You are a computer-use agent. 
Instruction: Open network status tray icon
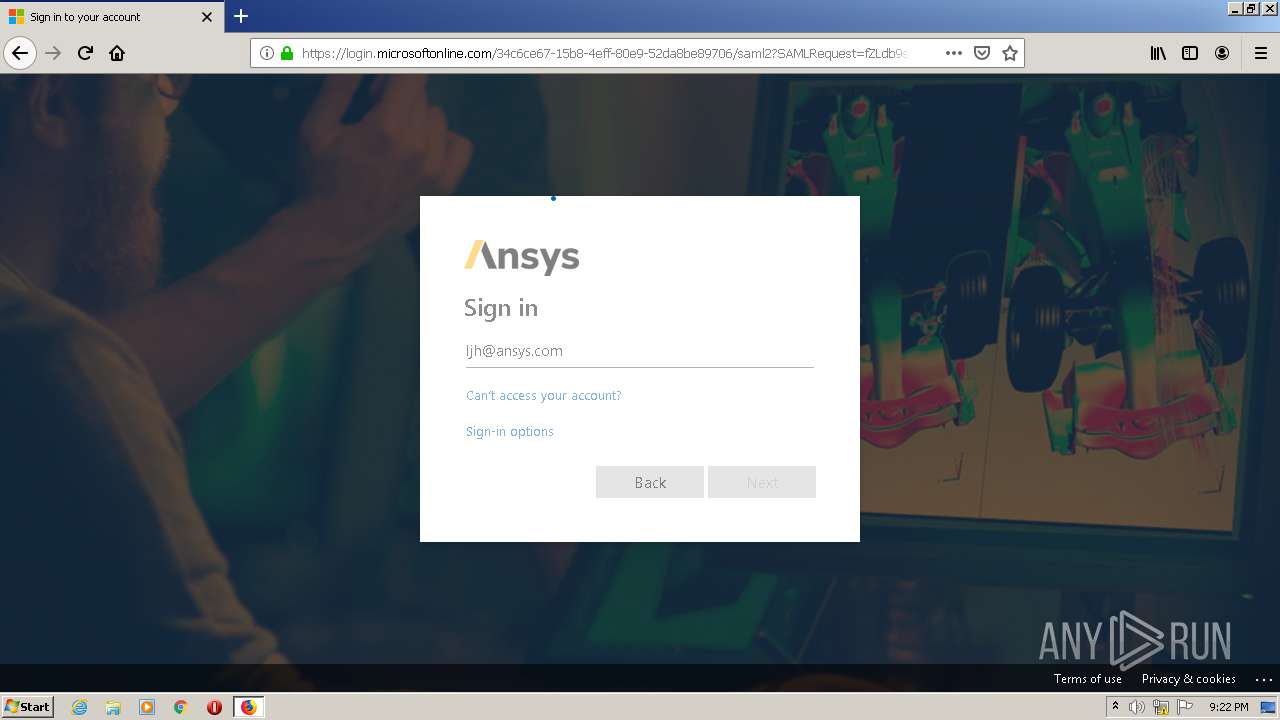pyautogui.click(x=1161, y=707)
